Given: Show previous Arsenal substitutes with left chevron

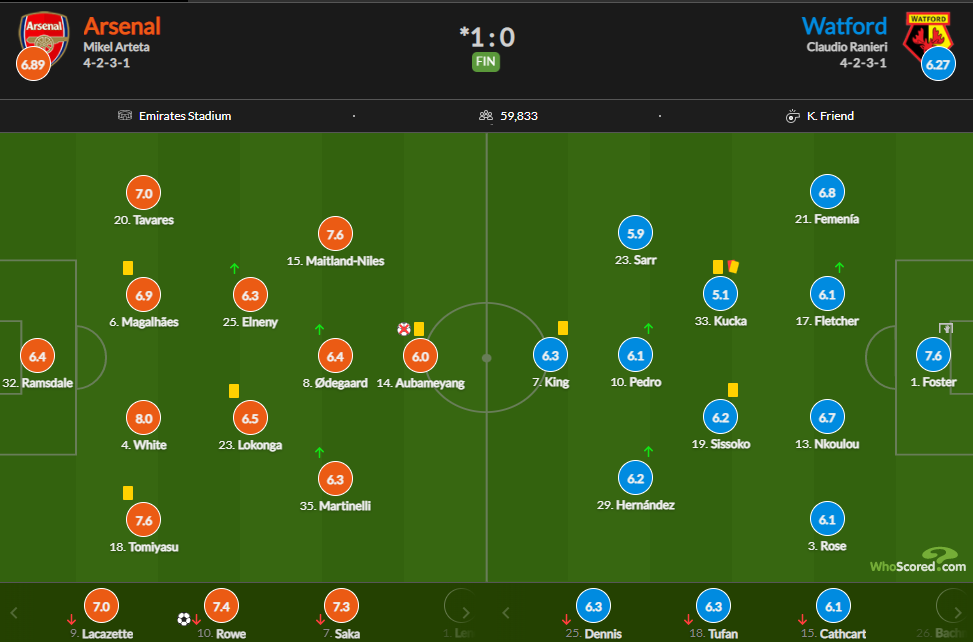Looking at the screenshot, I should coord(14,613).
